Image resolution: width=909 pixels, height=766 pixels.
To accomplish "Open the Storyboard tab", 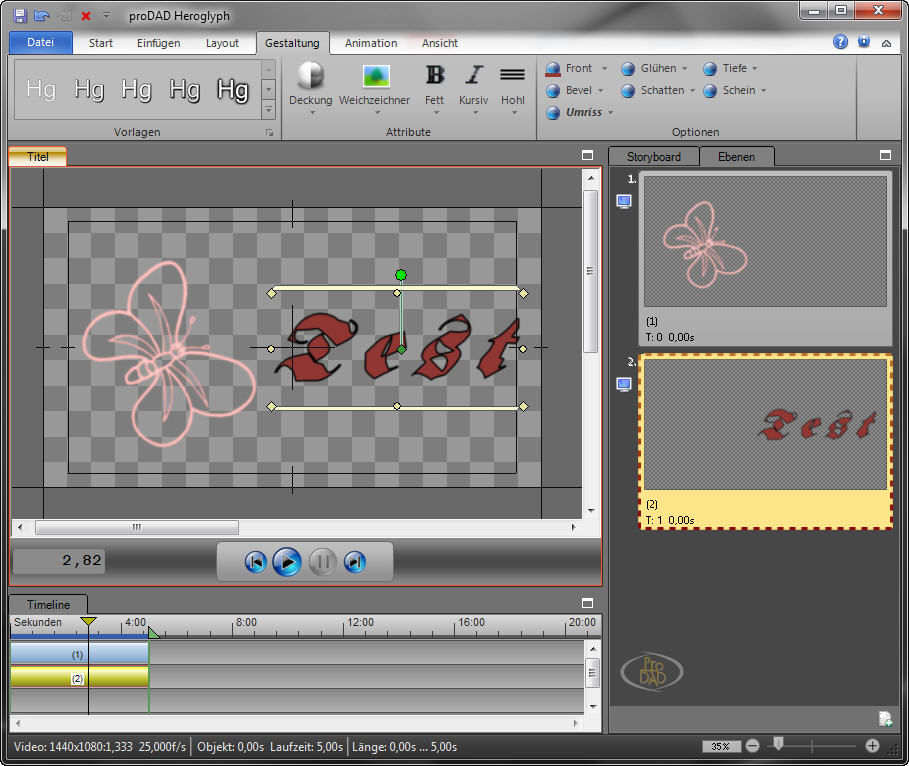I will click(654, 157).
